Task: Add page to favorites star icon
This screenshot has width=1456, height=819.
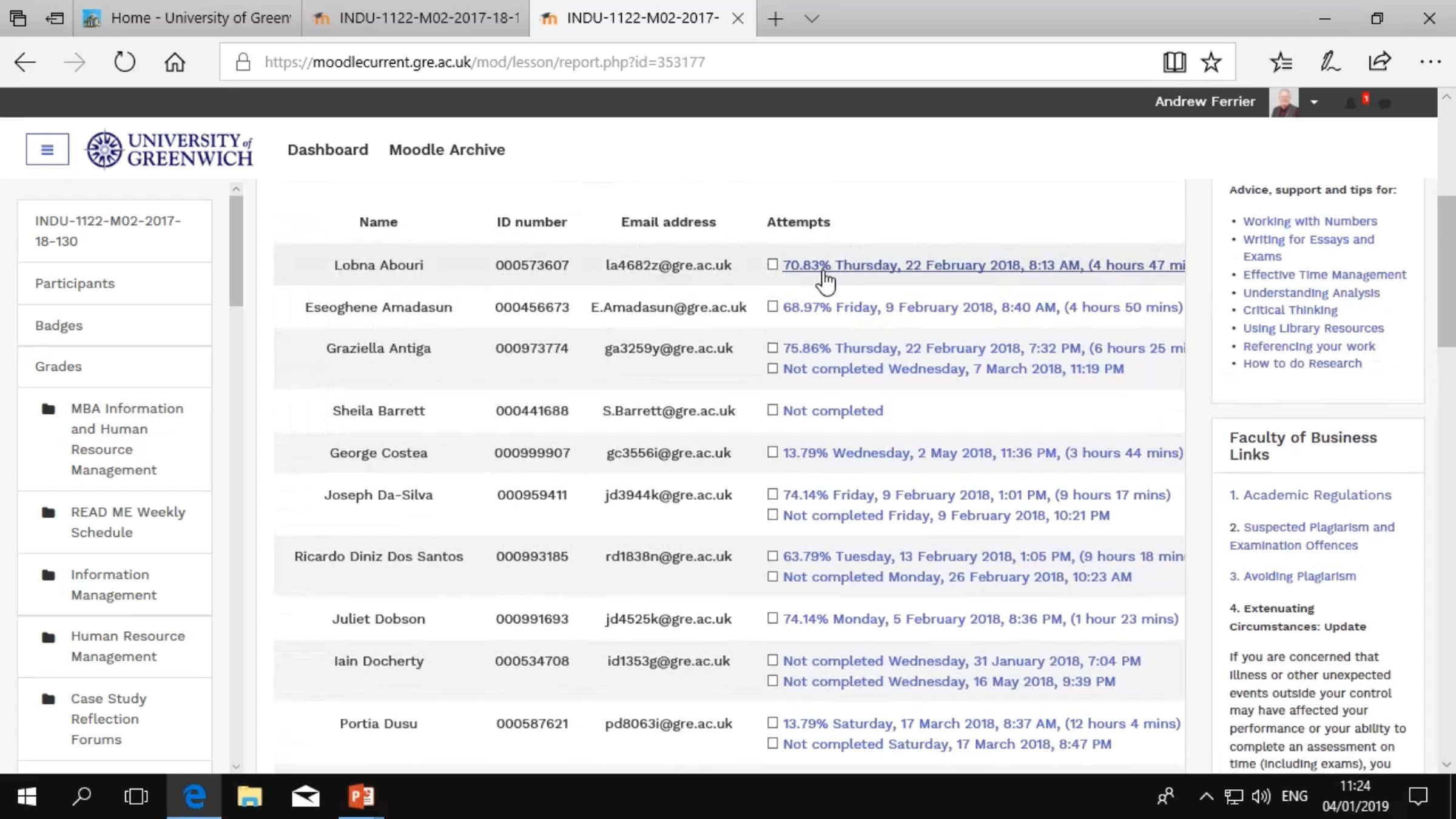Action: pos(1211,62)
